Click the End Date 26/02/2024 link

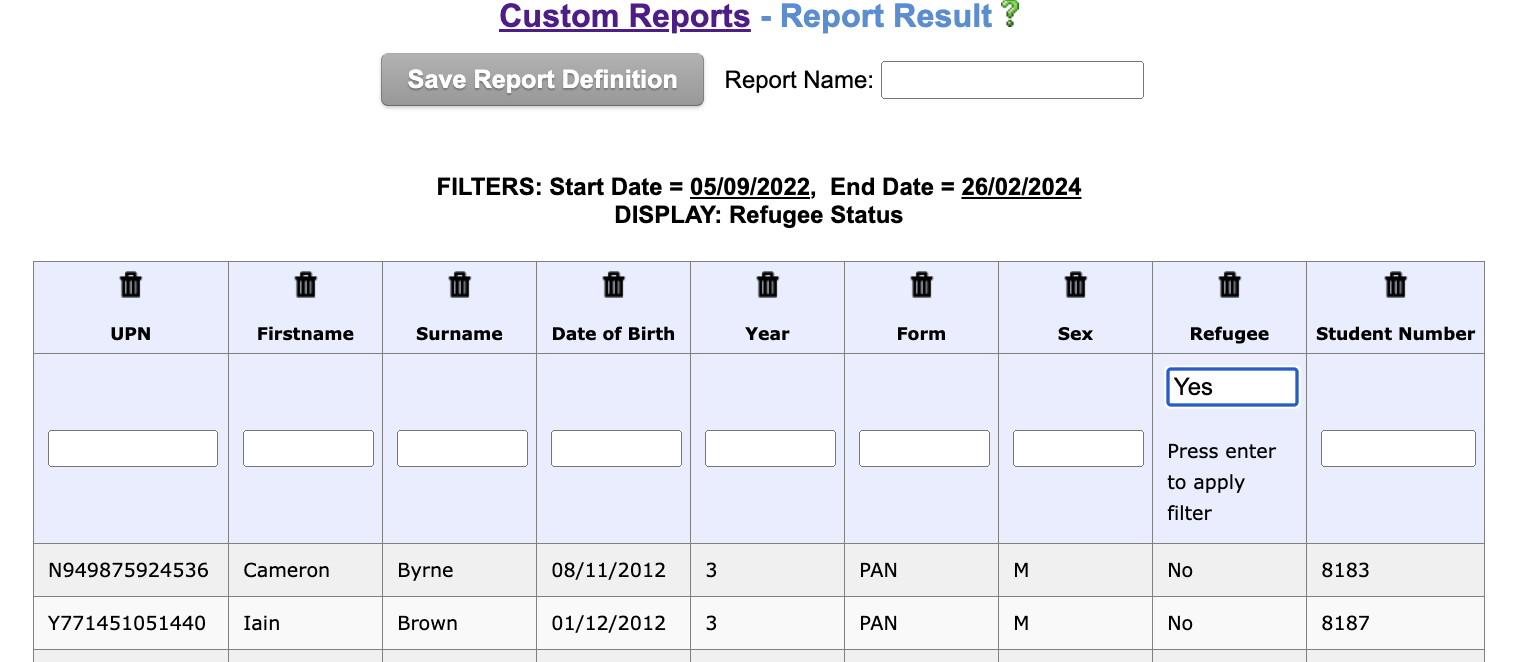click(x=1021, y=187)
